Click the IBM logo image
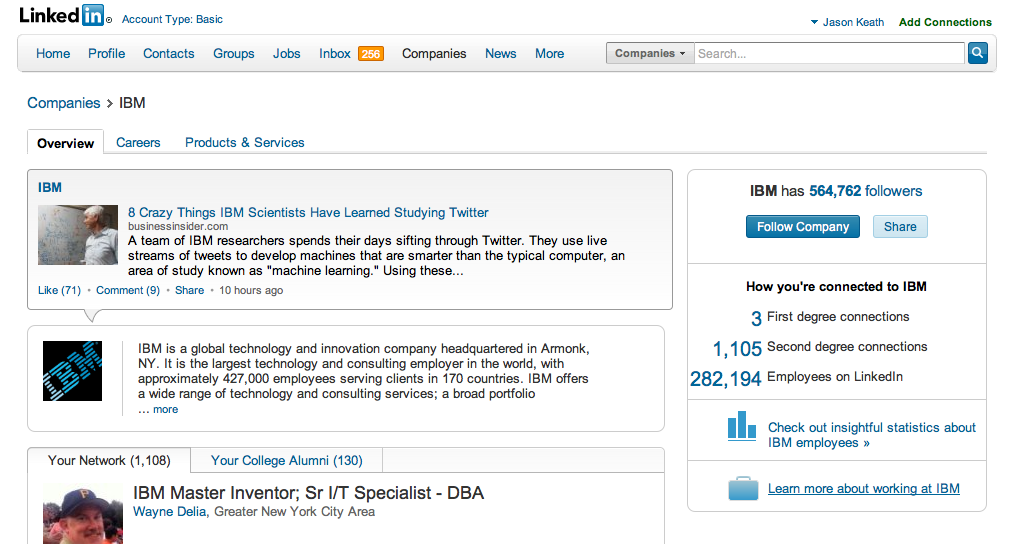The height and width of the screenshot is (544, 1019). click(72, 371)
